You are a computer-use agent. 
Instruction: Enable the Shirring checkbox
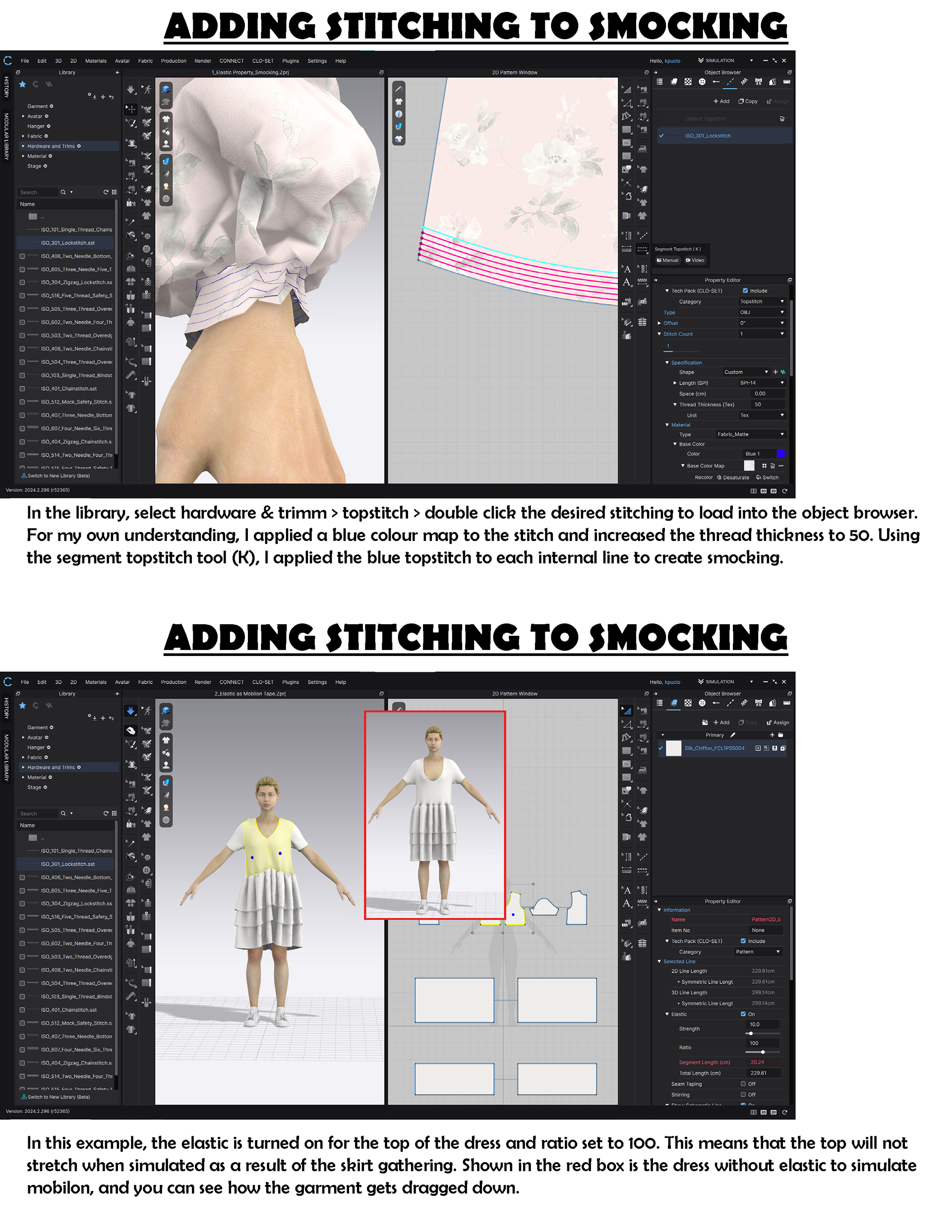pyautogui.click(x=743, y=1095)
